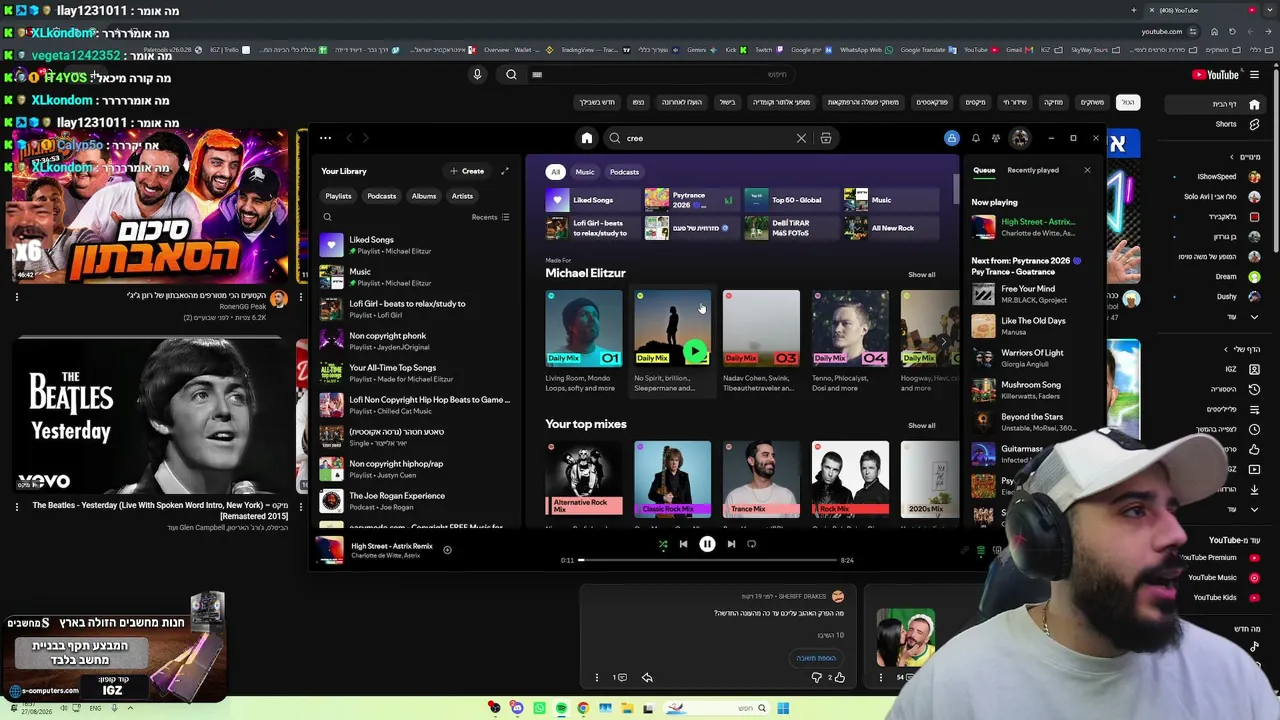Close the Queue side panel

(1087, 170)
